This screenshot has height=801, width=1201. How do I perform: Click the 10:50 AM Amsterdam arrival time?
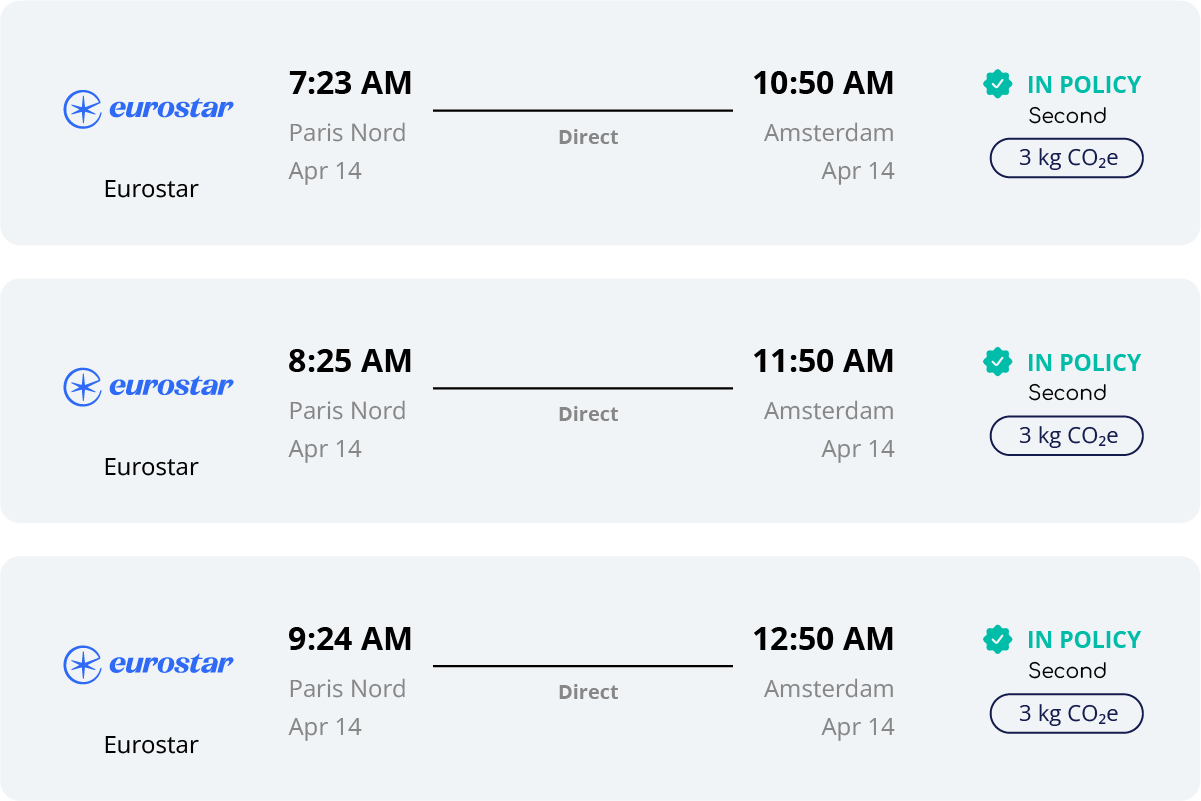(x=823, y=83)
